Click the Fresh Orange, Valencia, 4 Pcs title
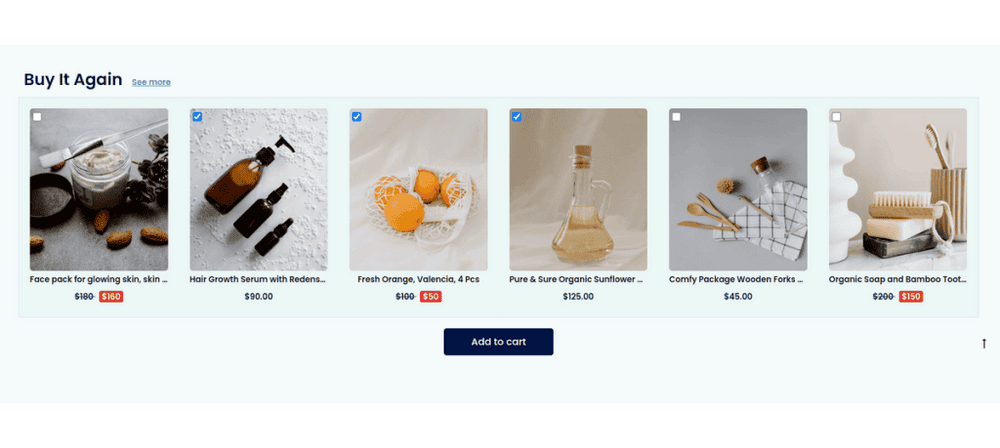 (418, 280)
